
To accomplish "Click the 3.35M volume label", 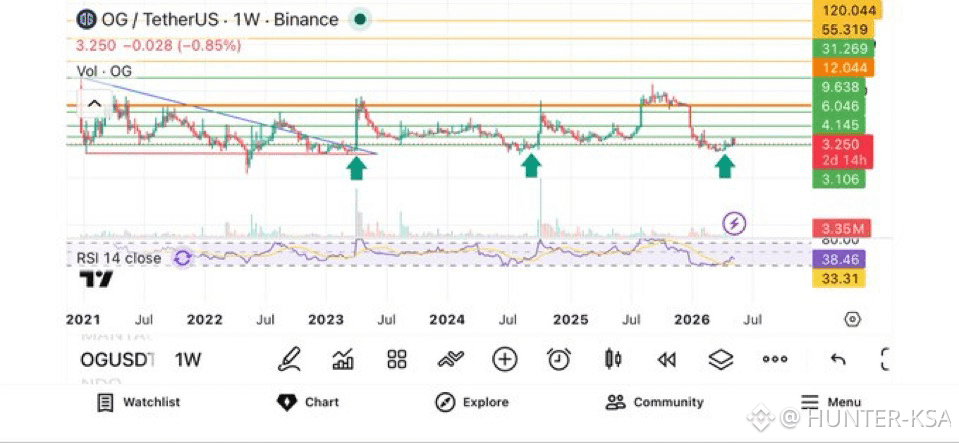I will click(x=842, y=229).
